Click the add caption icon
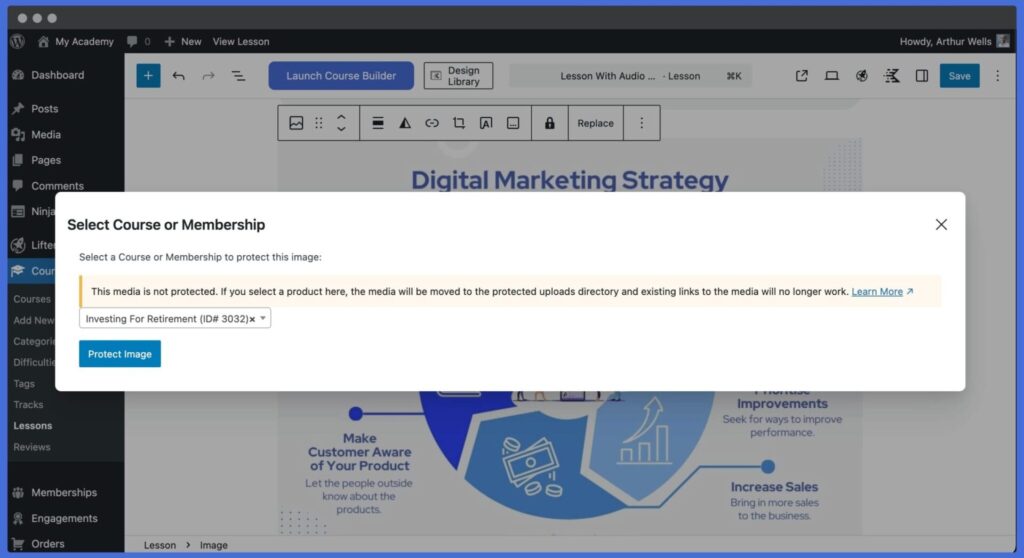Screen dimensions: 1024x558 coord(513,123)
